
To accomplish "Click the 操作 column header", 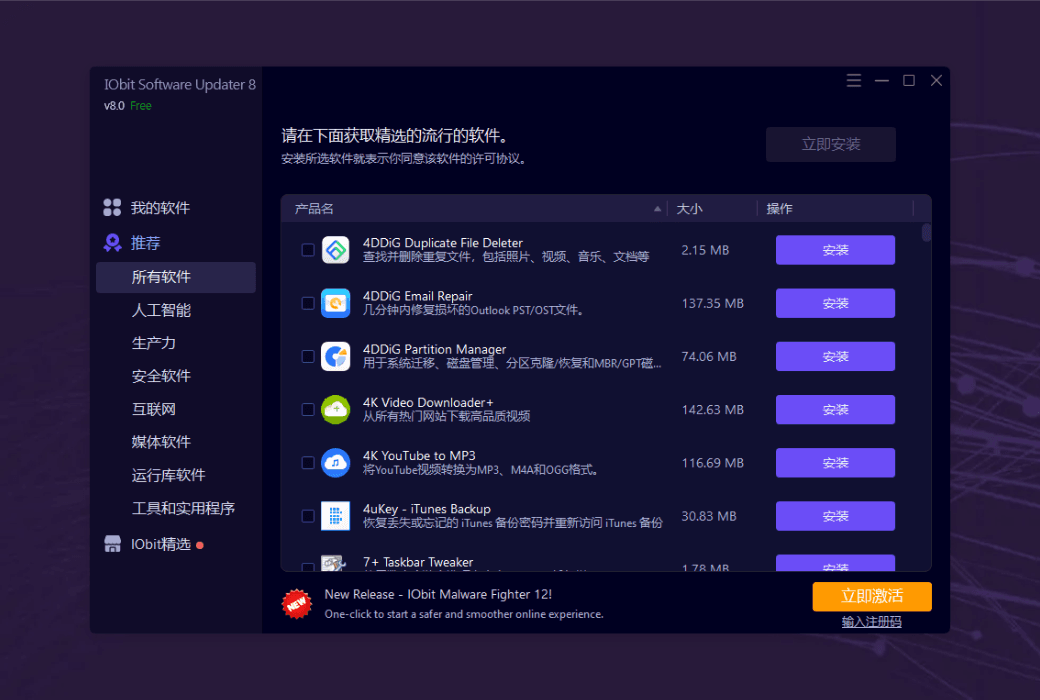I will (779, 208).
